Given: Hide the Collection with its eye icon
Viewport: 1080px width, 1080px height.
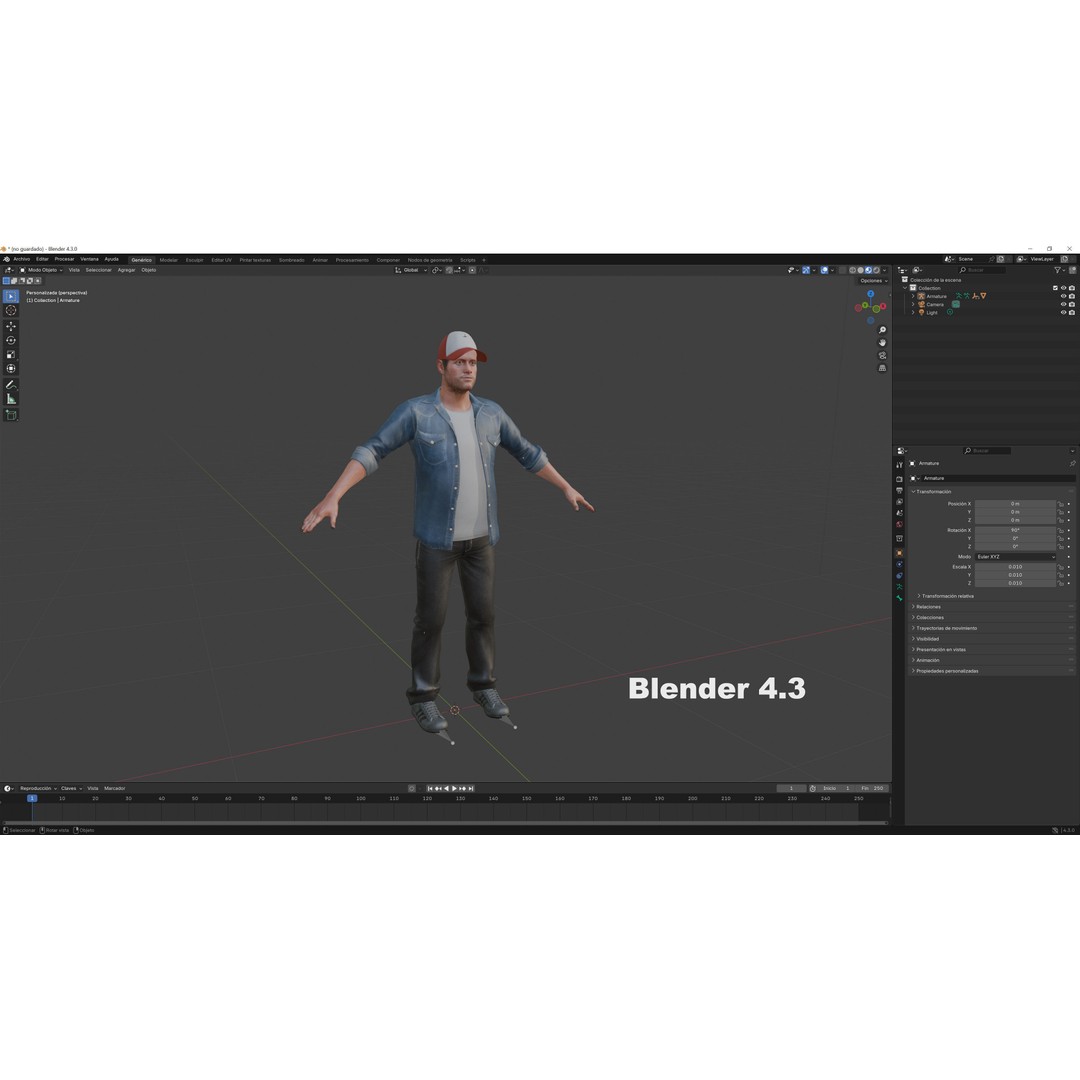Looking at the screenshot, I should pyautogui.click(x=1063, y=288).
